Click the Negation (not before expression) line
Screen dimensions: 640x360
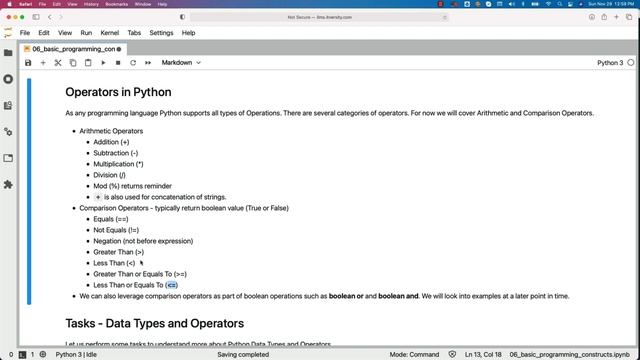pyautogui.click(x=143, y=241)
